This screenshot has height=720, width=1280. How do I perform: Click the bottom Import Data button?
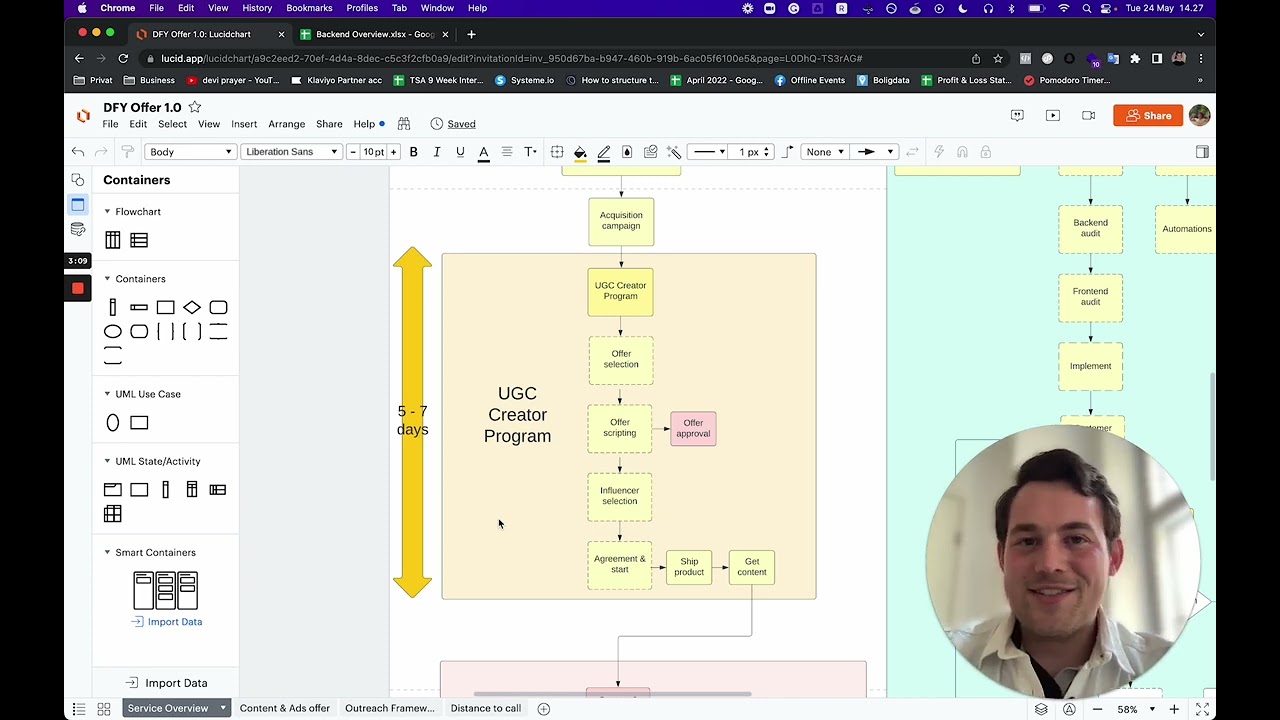[166, 683]
